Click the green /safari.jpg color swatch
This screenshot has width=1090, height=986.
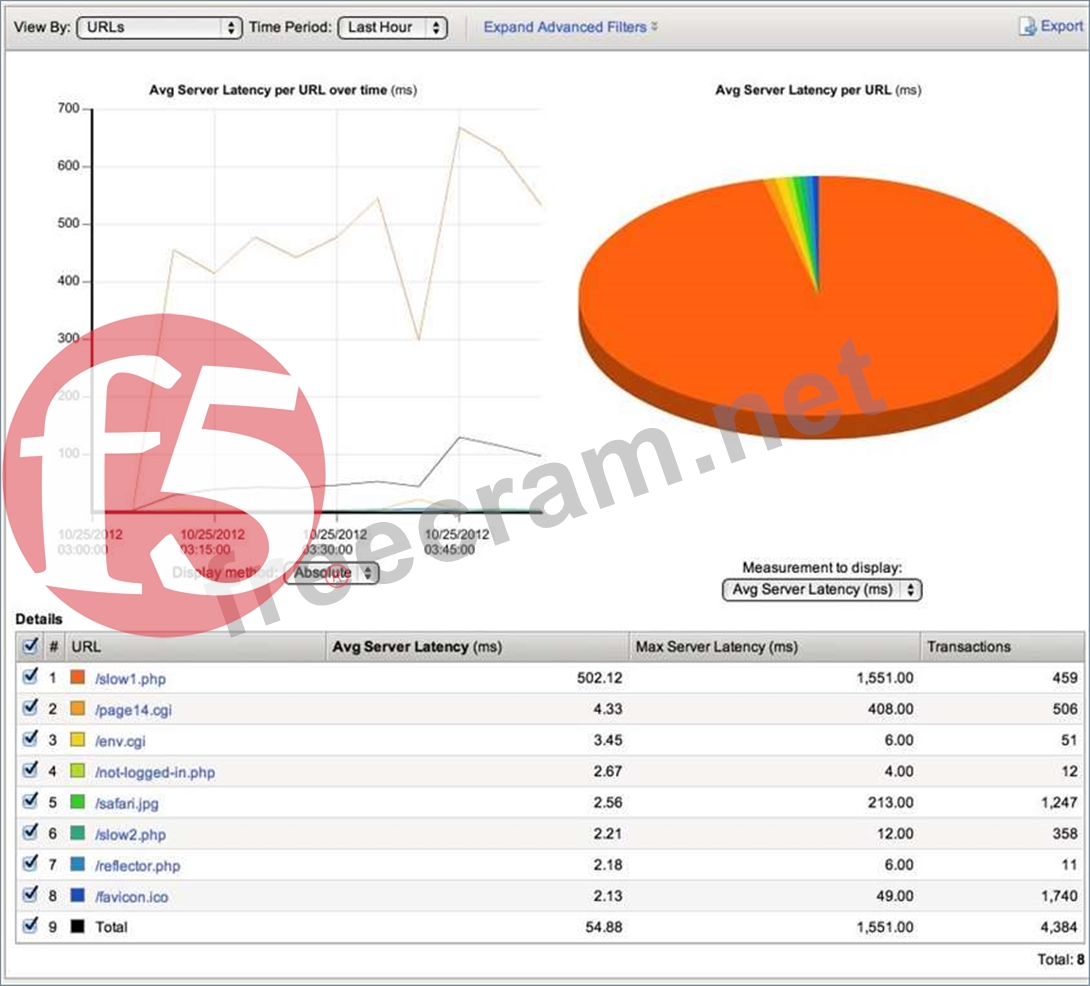78,802
